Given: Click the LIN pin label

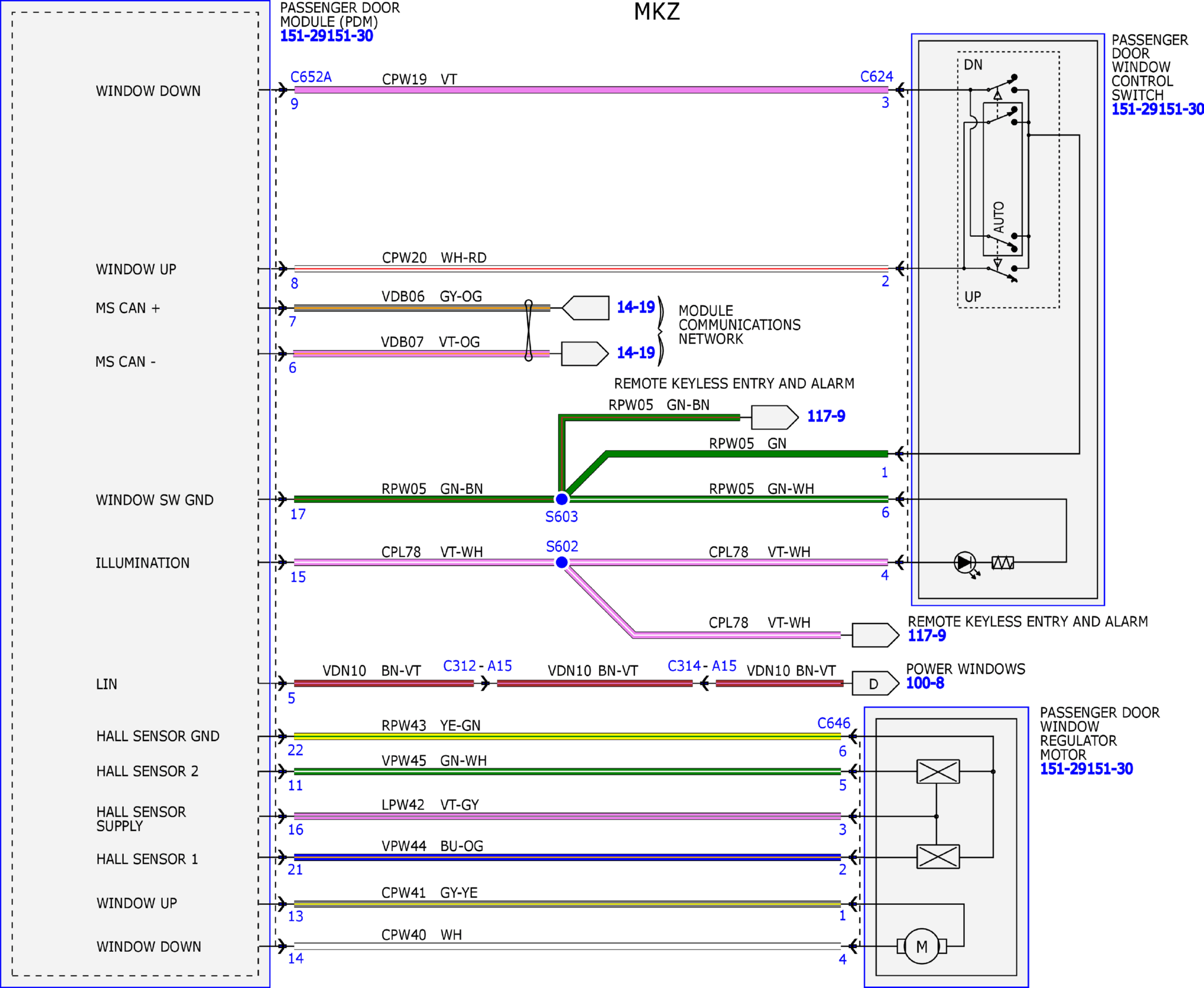Looking at the screenshot, I should pos(106,684).
